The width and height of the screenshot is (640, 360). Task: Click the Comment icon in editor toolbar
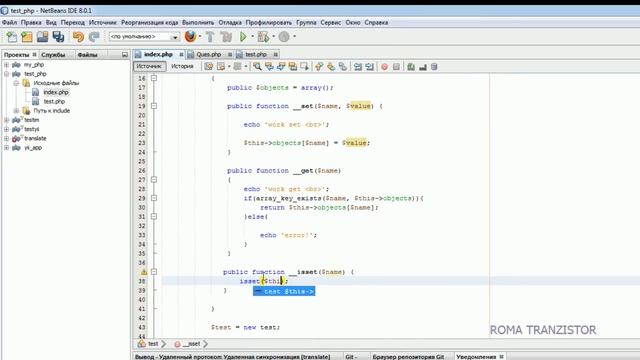pos(411,67)
